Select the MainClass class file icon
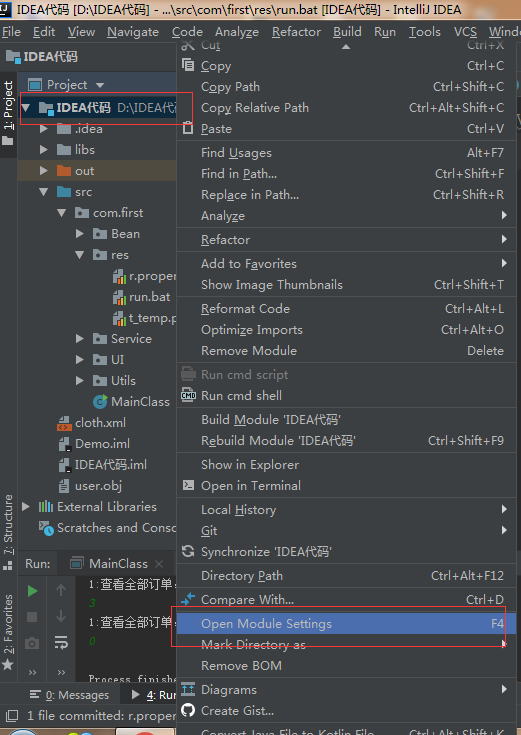Viewport: 521px width, 735px height. [x=100, y=401]
